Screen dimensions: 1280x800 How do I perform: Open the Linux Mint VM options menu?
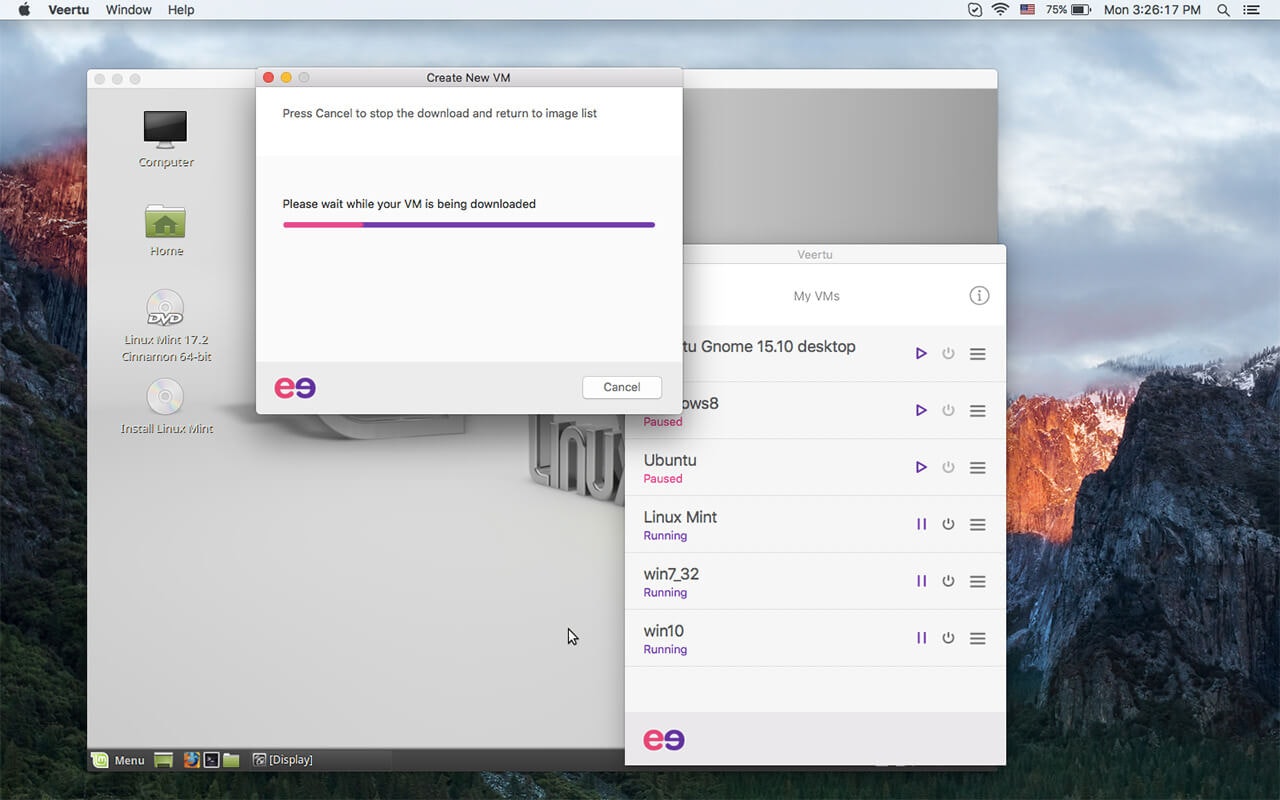pyautogui.click(x=978, y=524)
